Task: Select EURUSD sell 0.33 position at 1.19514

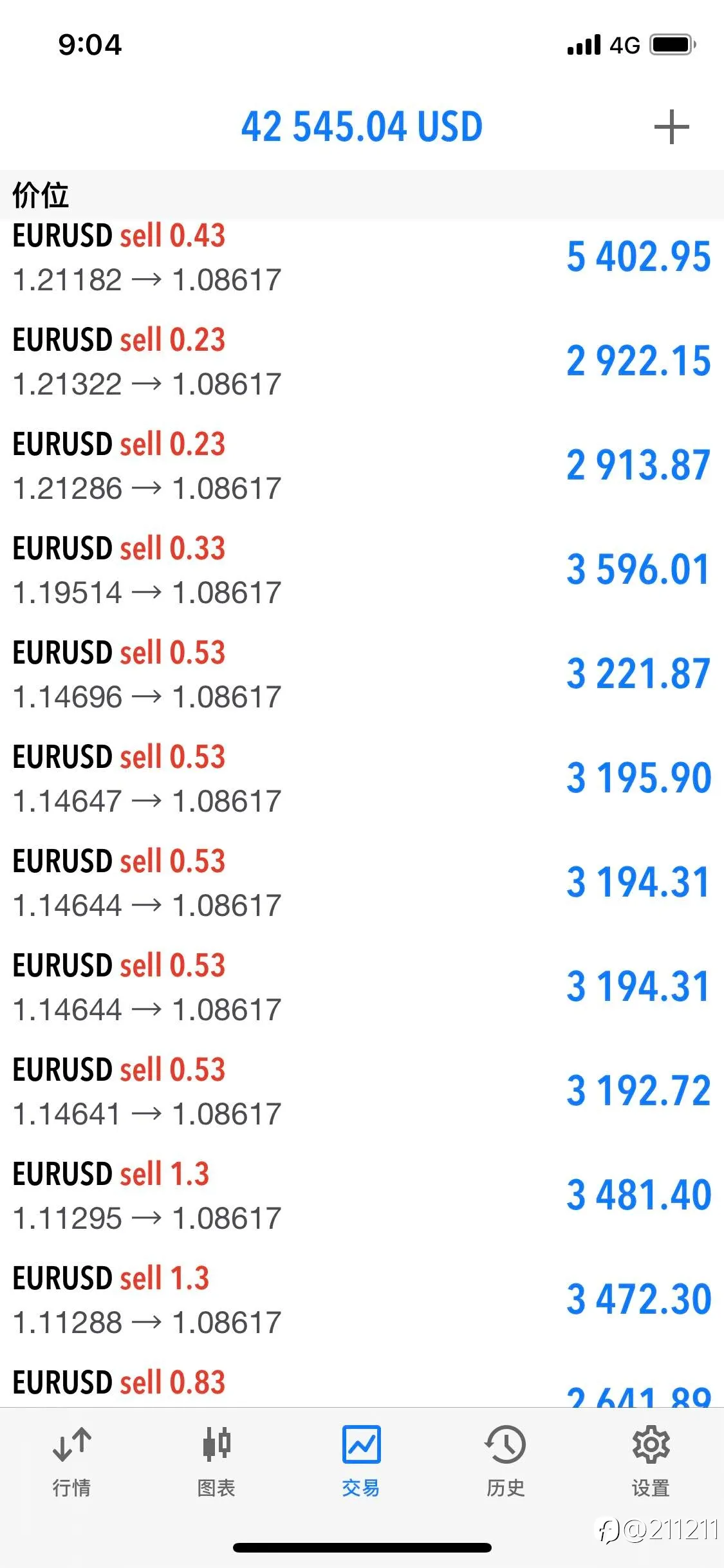Action: pos(362,570)
